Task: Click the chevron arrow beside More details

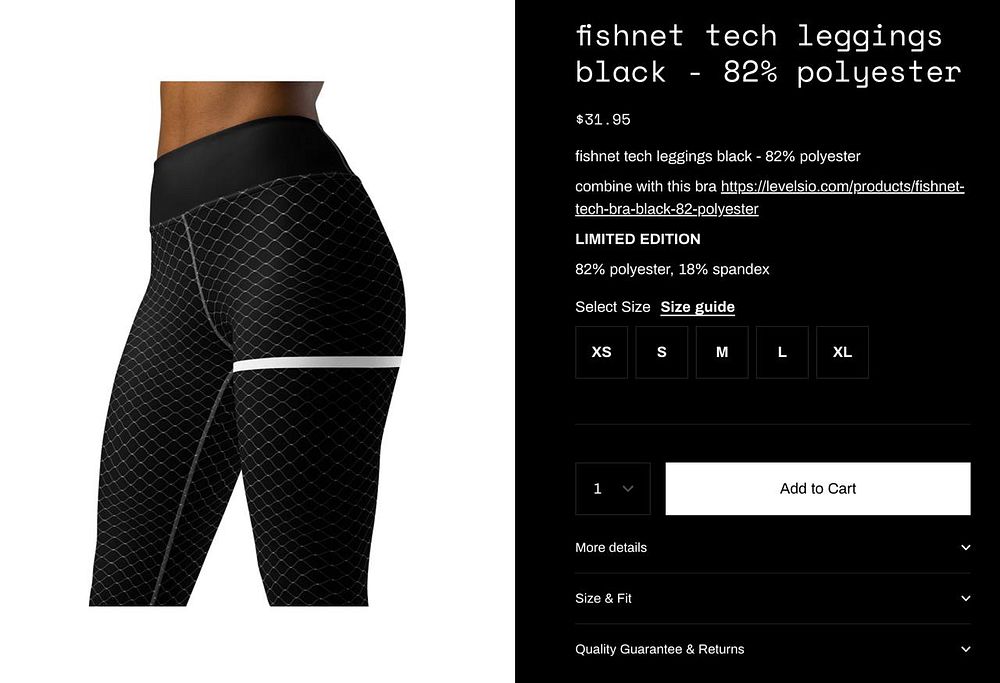Action: pyautogui.click(x=966, y=547)
